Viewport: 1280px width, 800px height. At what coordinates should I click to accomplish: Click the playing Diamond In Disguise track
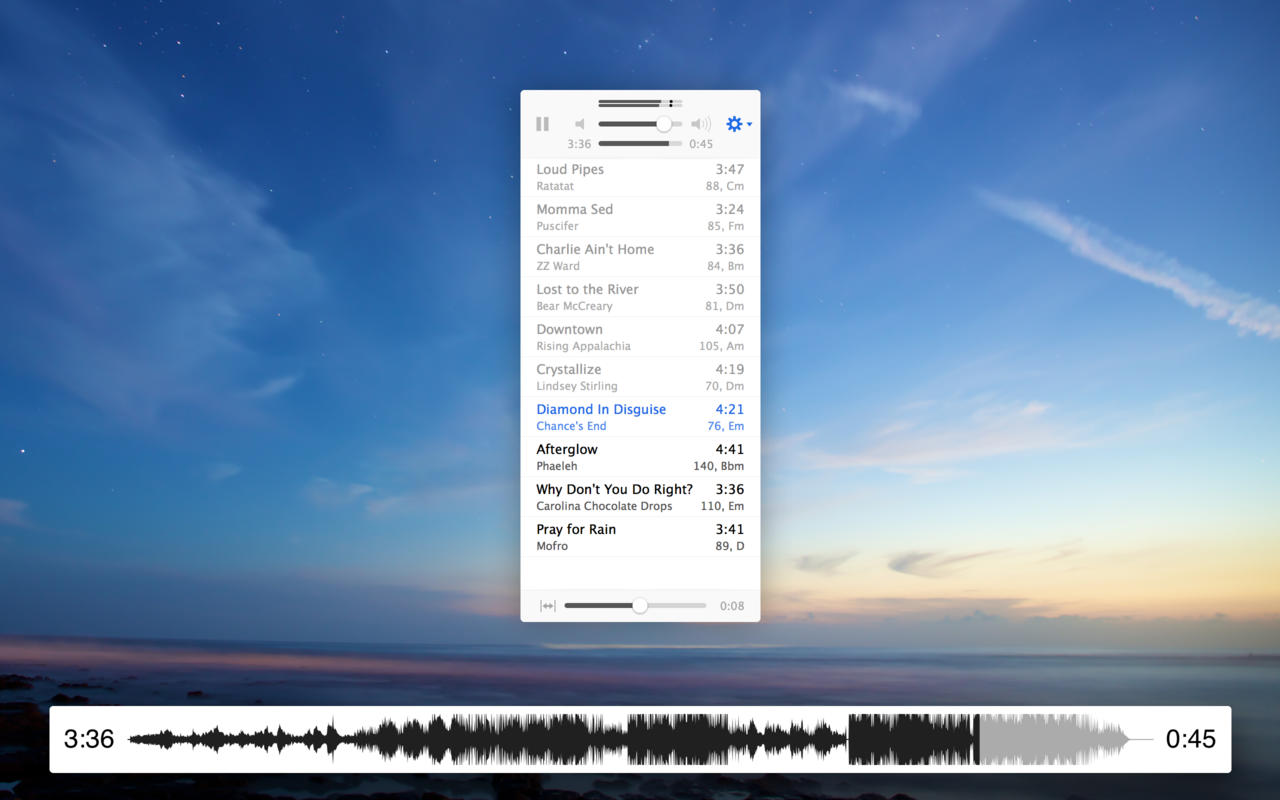[640, 417]
